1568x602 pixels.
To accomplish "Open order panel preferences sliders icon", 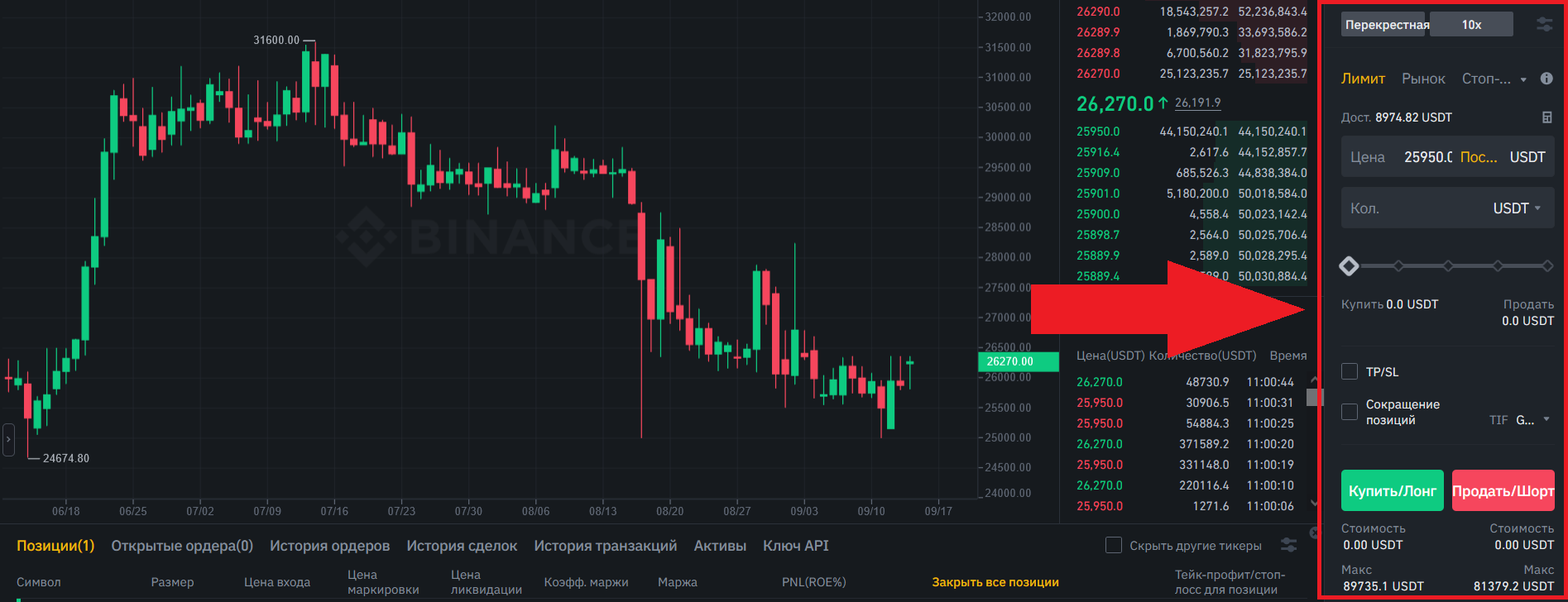I will [1544, 25].
